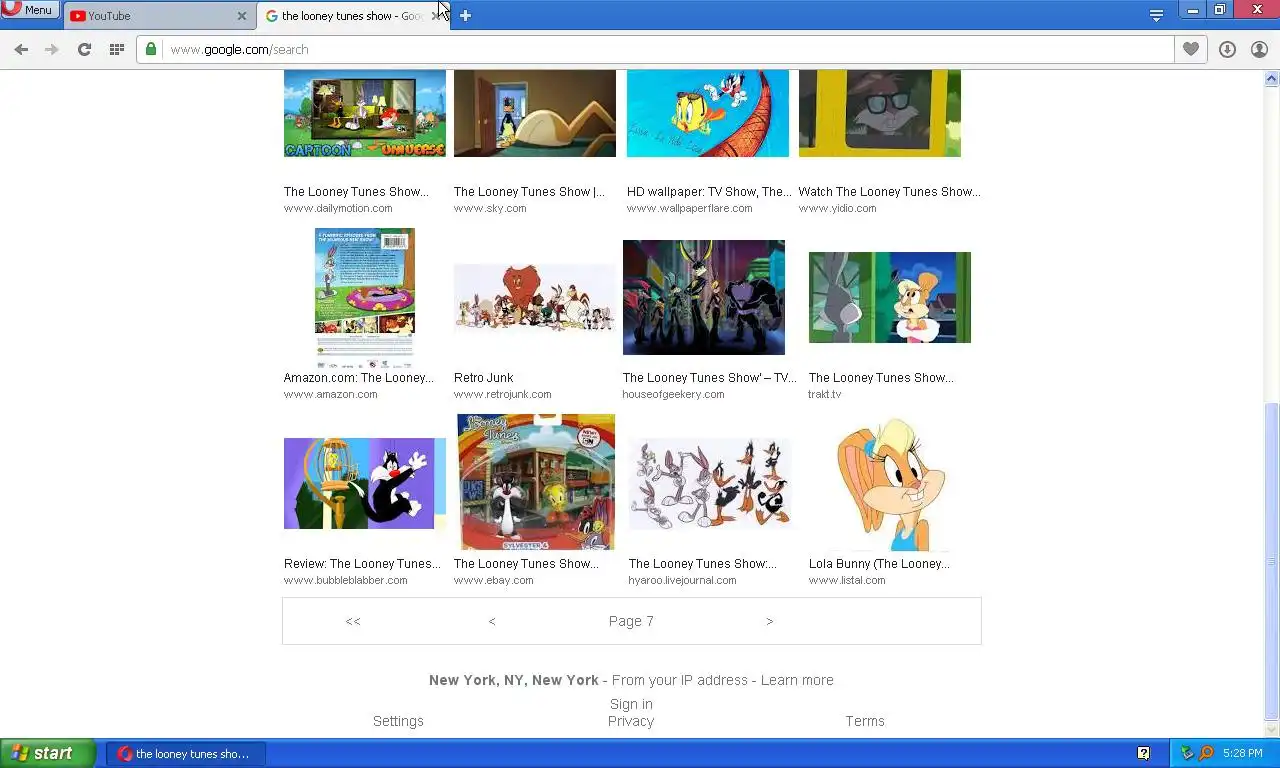The width and height of the screenshot is (1280, 768).
Task: Click the magnifier system tray icon
Action: click(1206, 753)
